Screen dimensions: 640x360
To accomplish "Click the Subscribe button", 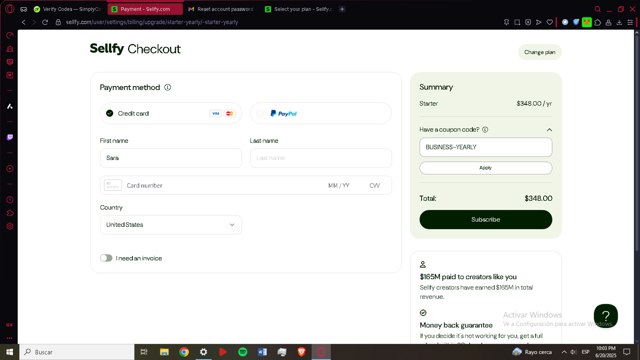I will coord(486,220).
